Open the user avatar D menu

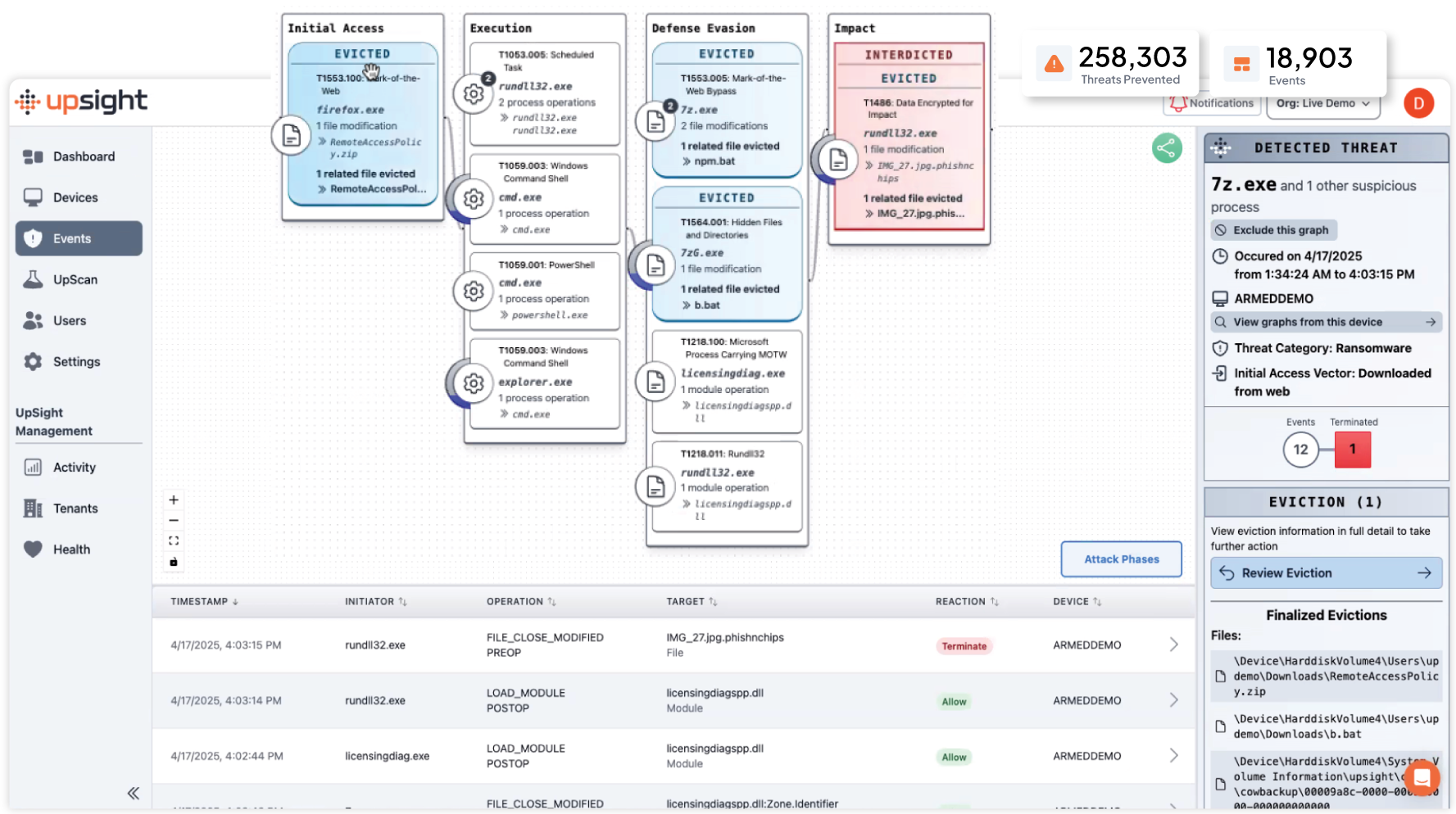[1418, 103]
